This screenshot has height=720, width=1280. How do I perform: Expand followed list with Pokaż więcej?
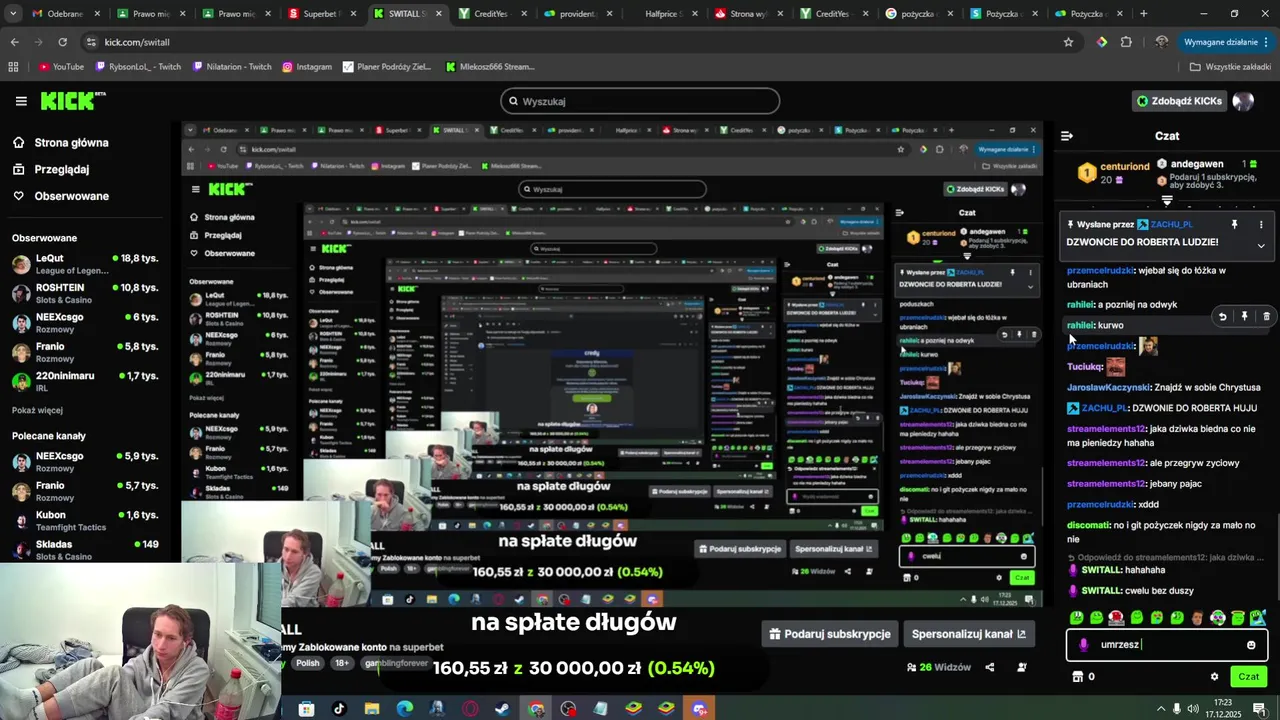point(37,410)
